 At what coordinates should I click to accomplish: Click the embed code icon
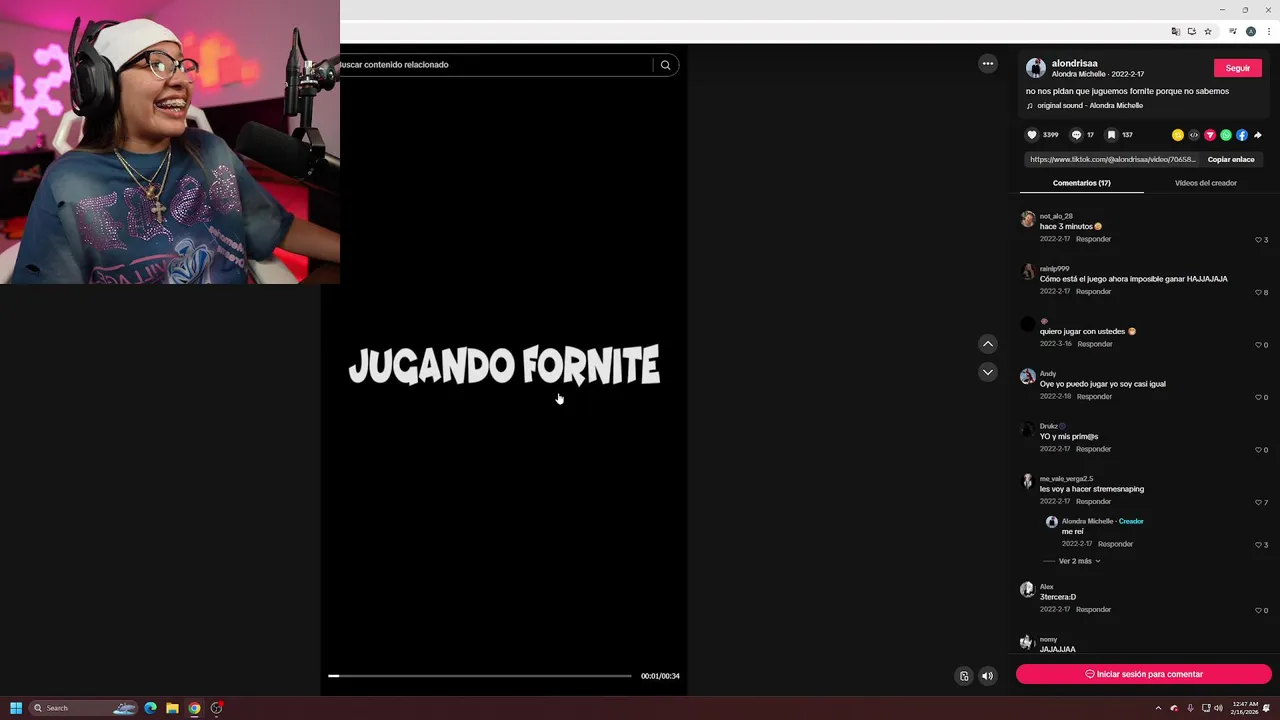[1193, 135]
